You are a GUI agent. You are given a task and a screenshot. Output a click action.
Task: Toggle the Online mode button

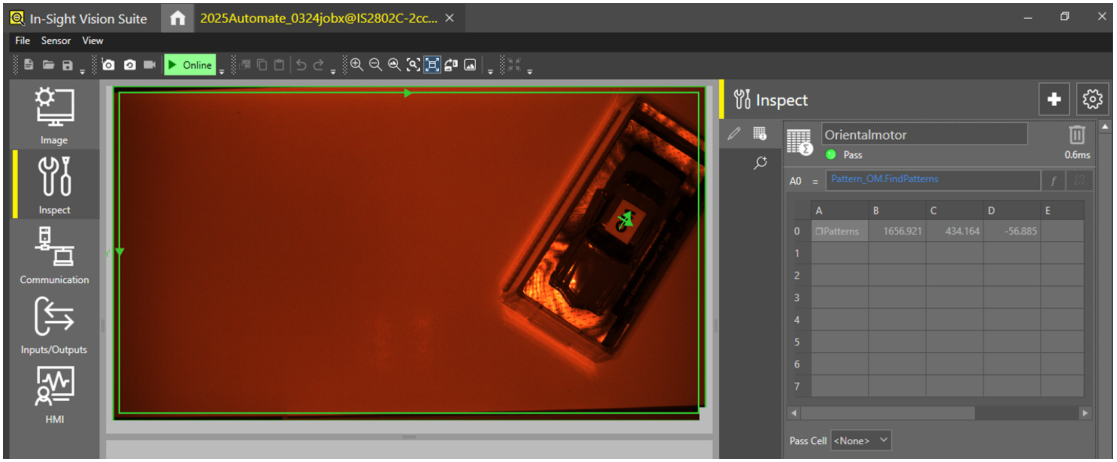tap(189, 65)
